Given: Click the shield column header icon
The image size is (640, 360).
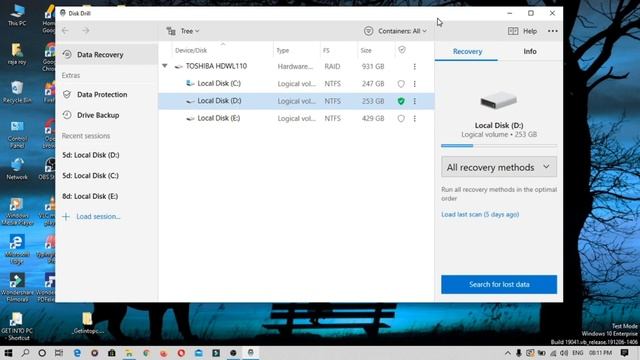Looking at the screenshot, I should pos(402,50).
